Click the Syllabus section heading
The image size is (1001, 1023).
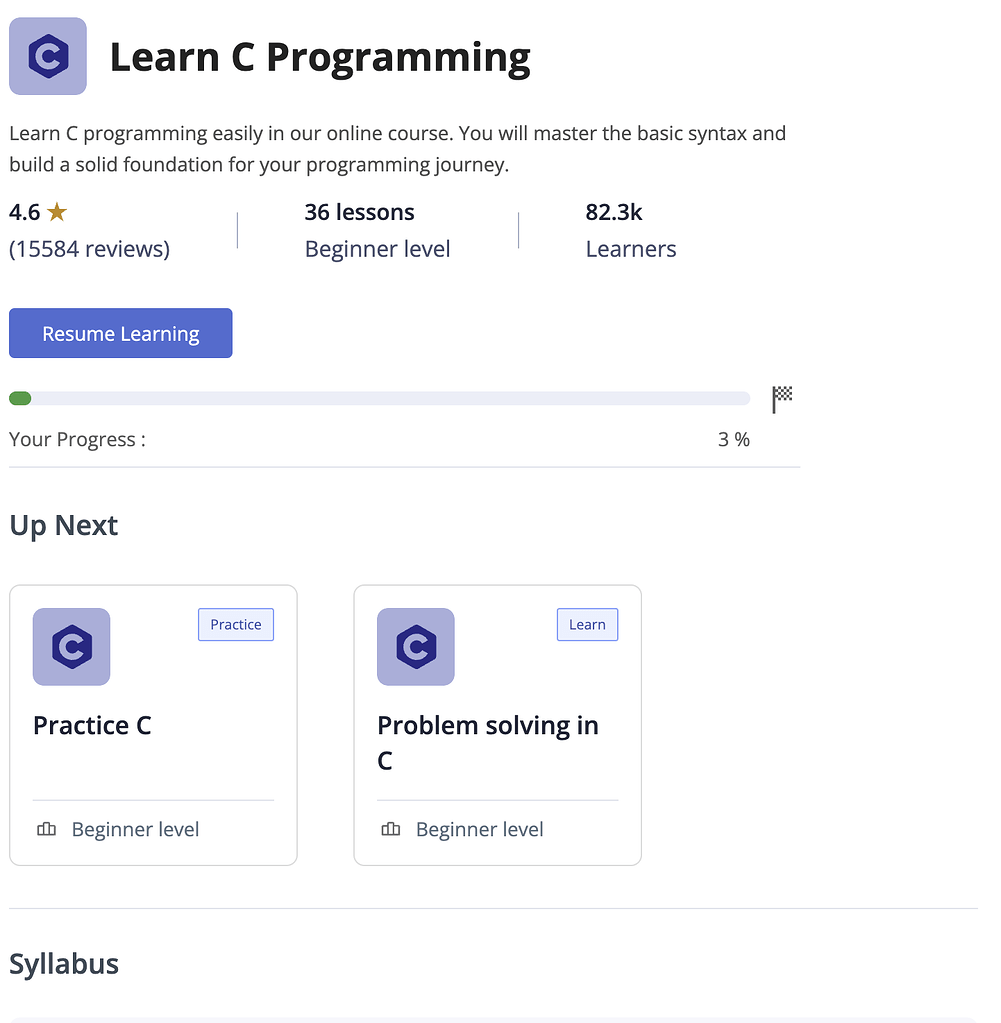coord(63,964)
